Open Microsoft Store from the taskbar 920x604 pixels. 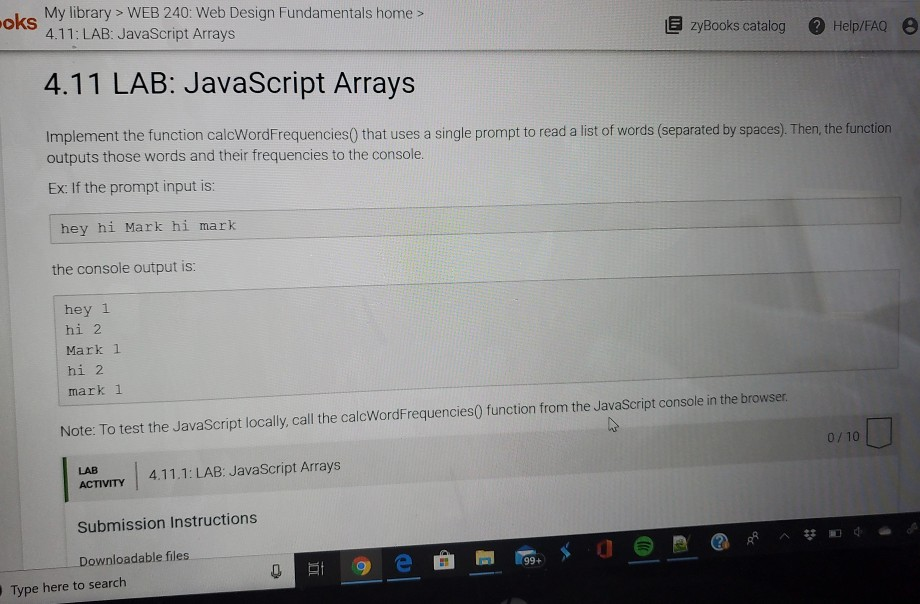pyautogui.click(x=443, y=561)
